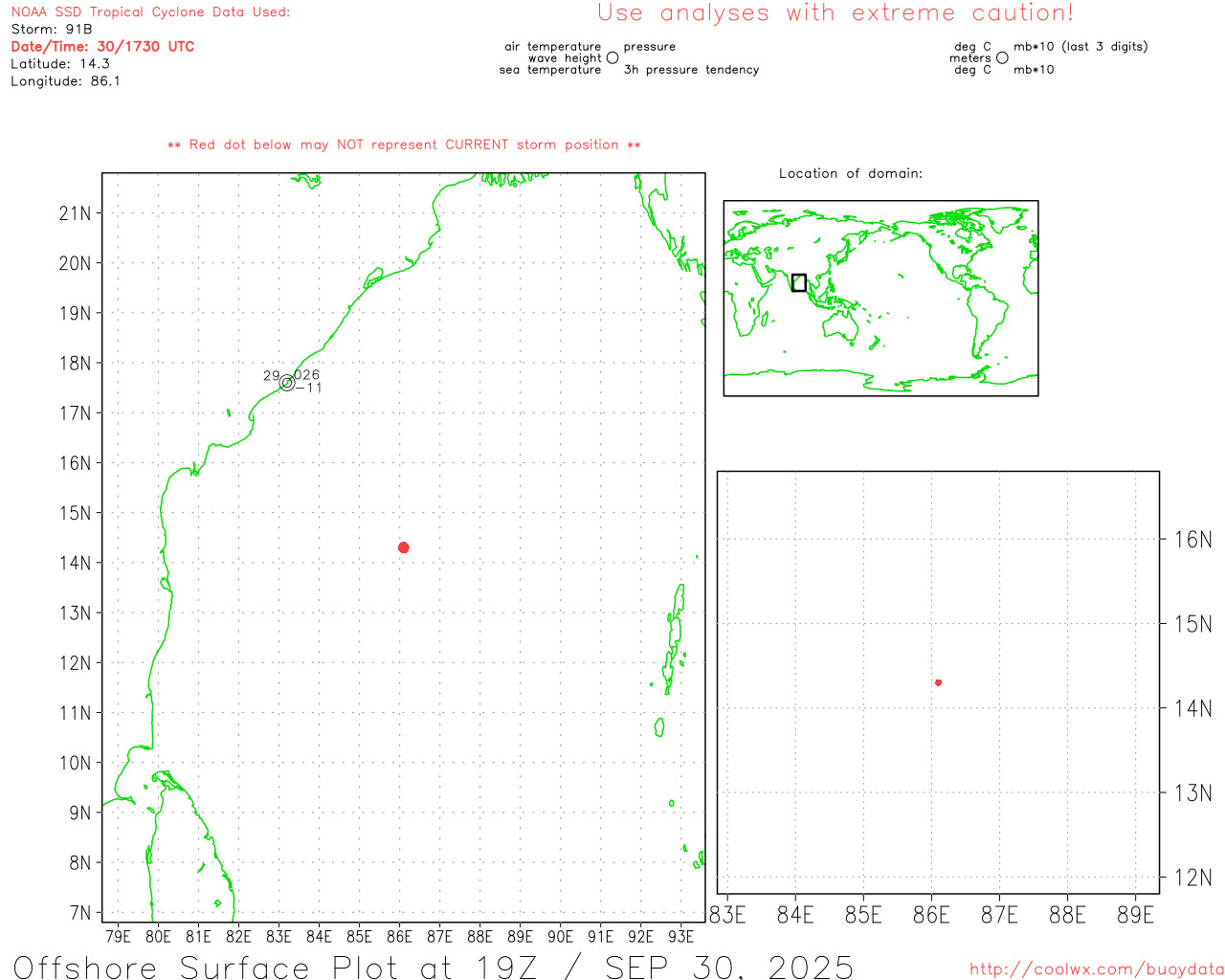1225x980 pixels.
Task: Select the buoy station circle near 17N
Action: [287, 383]
